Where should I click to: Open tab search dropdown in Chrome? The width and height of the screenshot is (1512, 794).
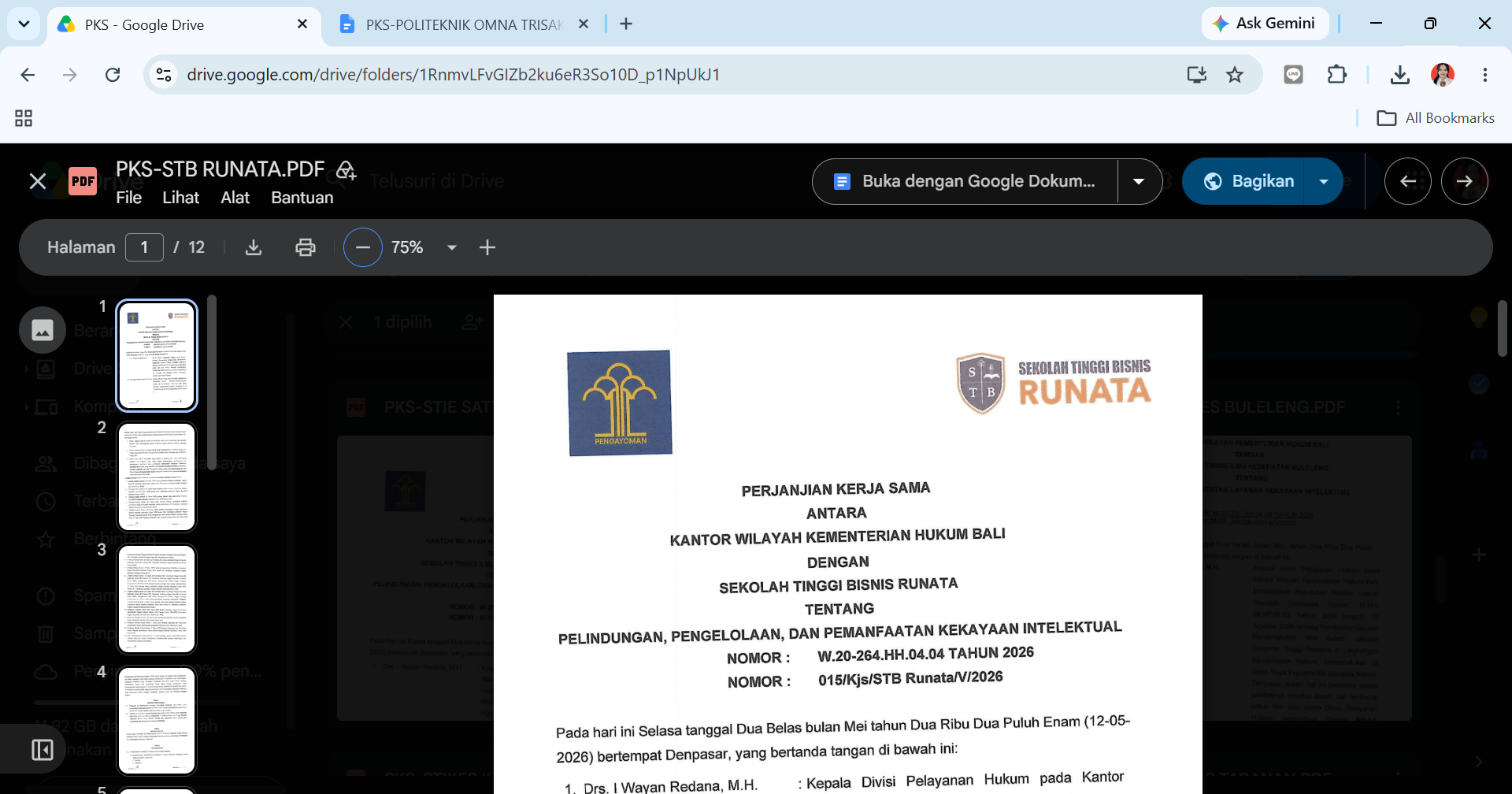[24, 24]
